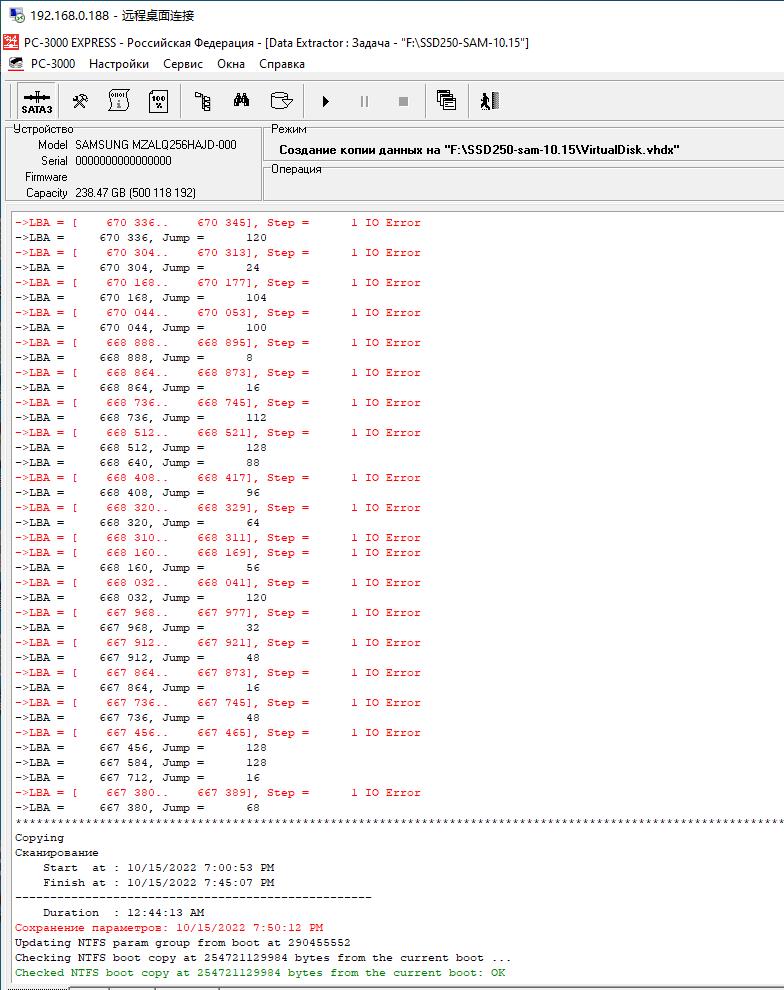Open the disk map filter icon
This screenshot has height=990, width=784.
281,101
